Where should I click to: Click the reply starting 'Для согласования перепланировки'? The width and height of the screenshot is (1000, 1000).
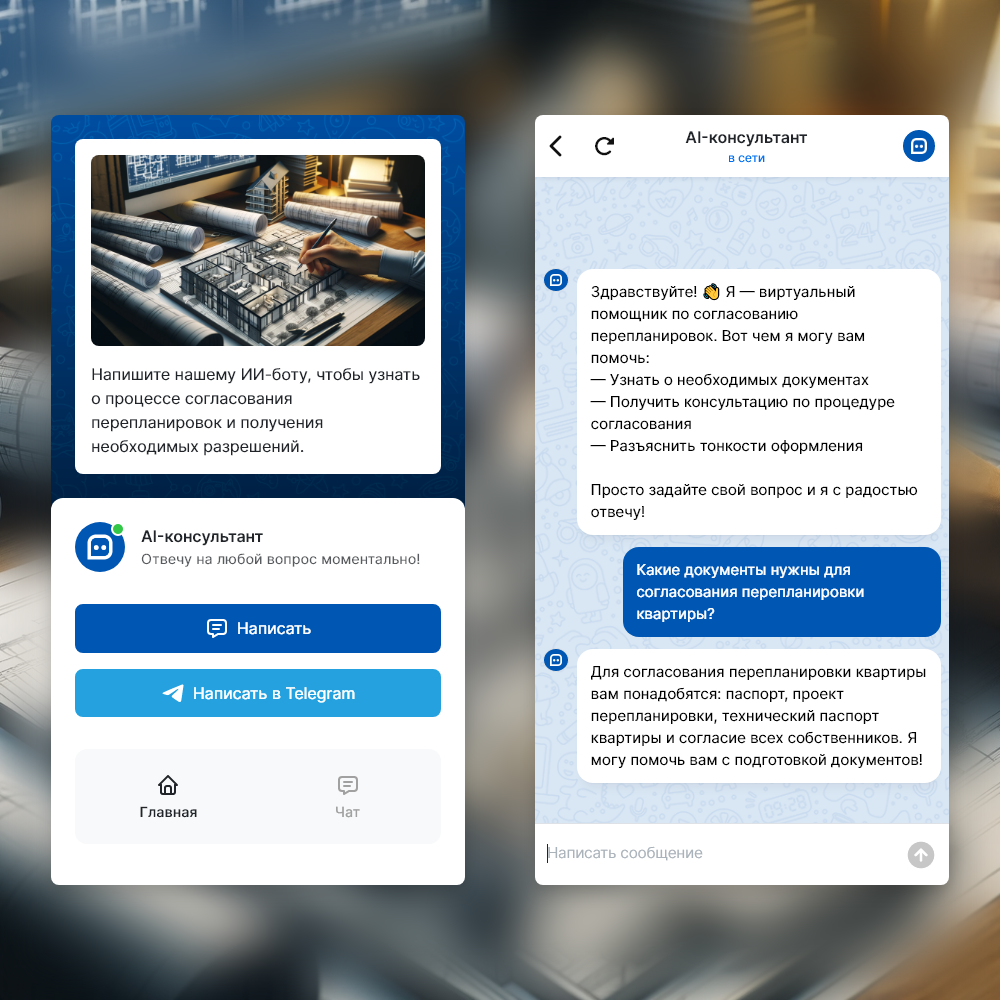coord(758,716)
